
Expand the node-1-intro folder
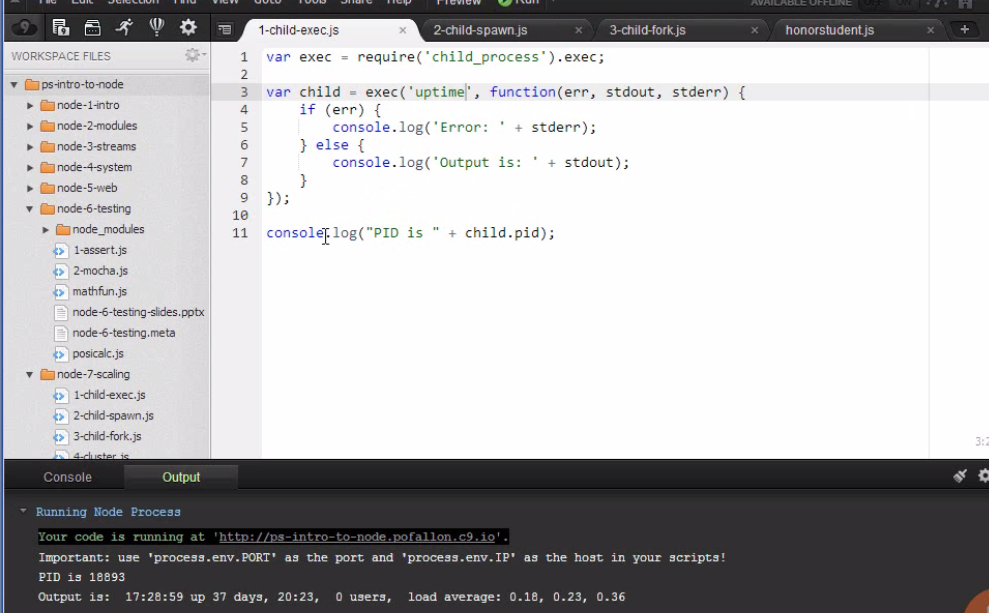[x=30, y=105]
